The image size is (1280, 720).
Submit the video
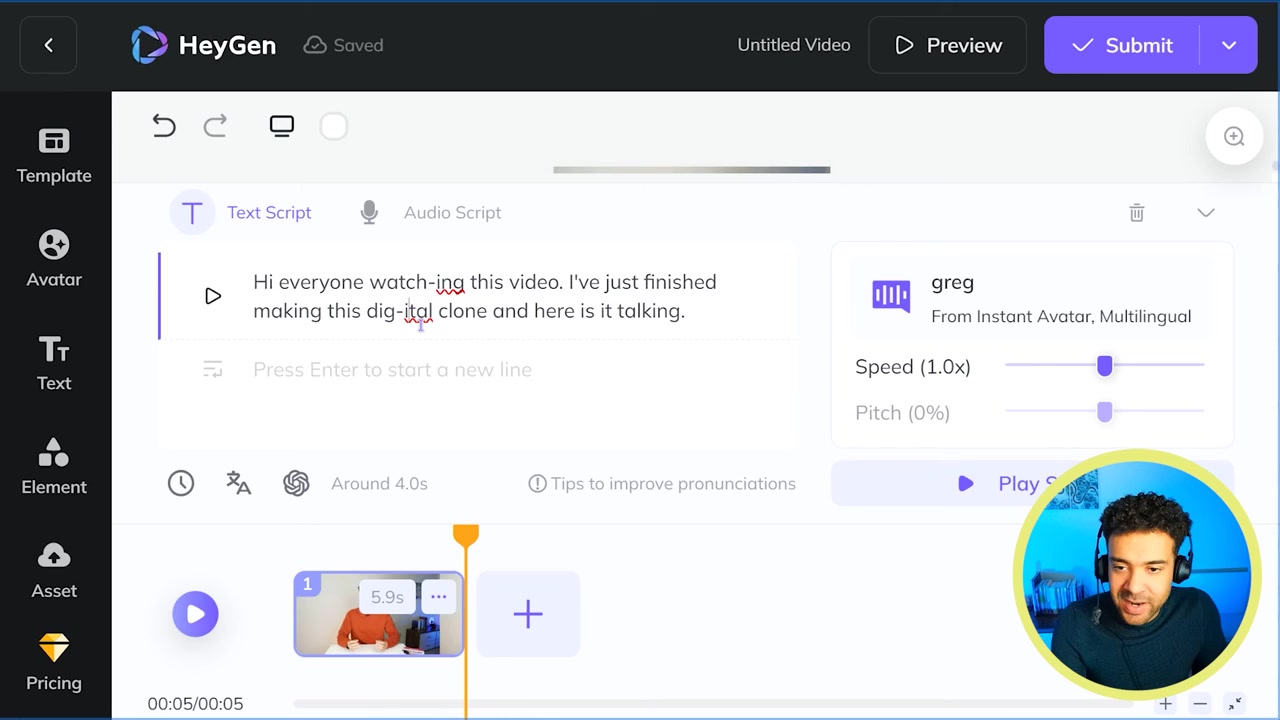coord(1123,45)
